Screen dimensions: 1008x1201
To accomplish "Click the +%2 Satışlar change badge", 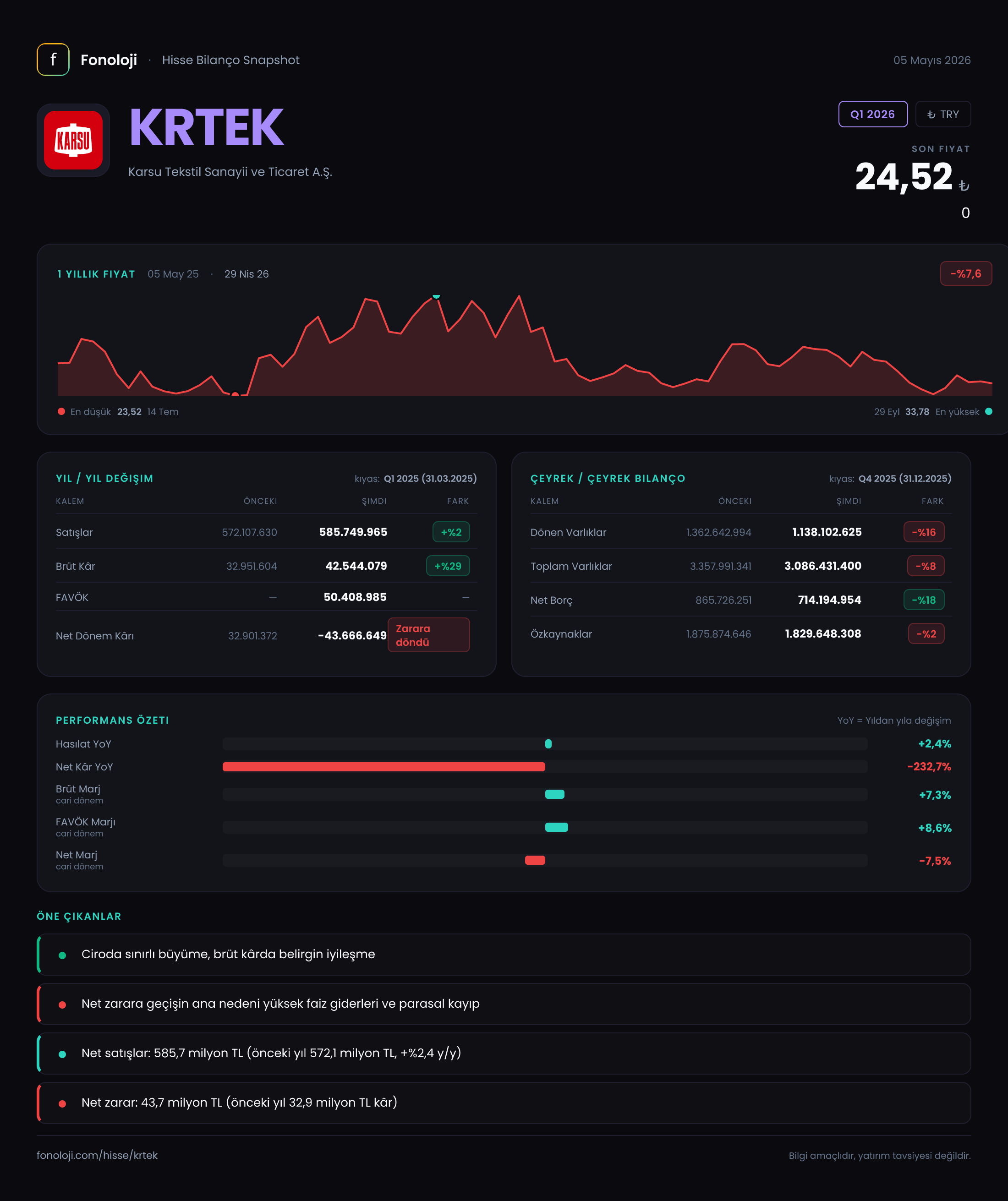I will (451, 532).
